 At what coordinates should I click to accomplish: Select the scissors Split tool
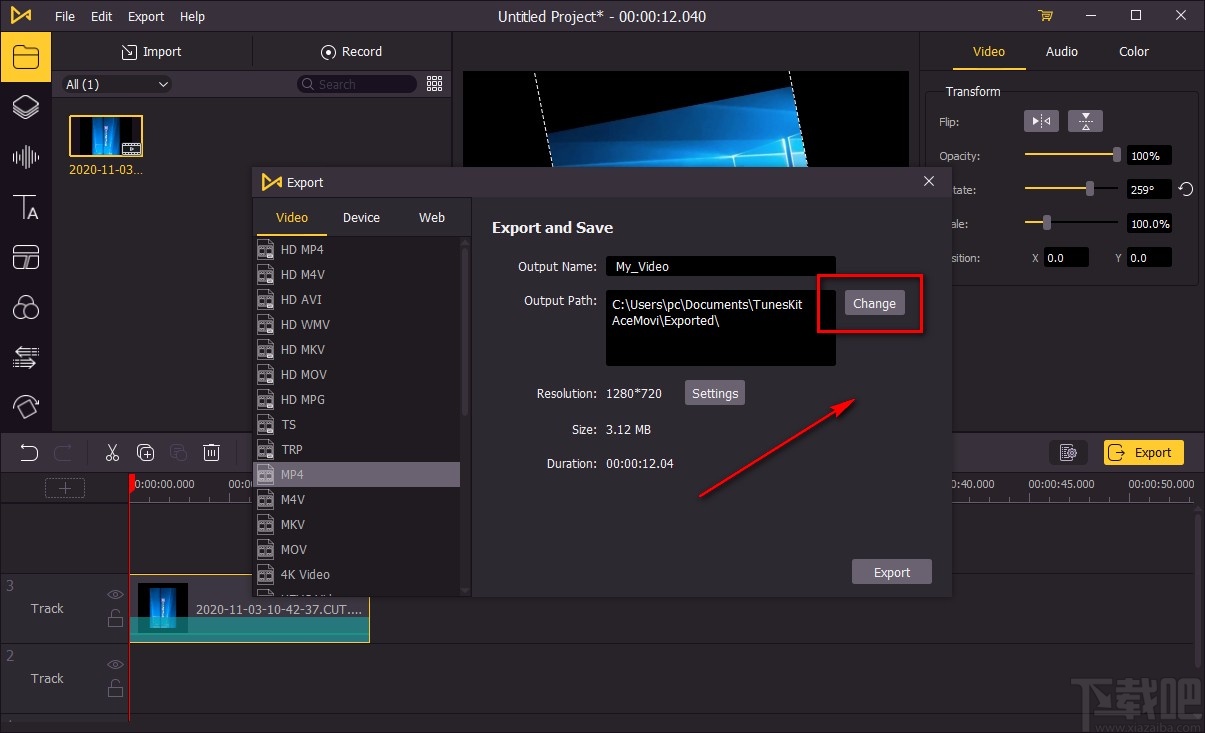pos(112,453)
